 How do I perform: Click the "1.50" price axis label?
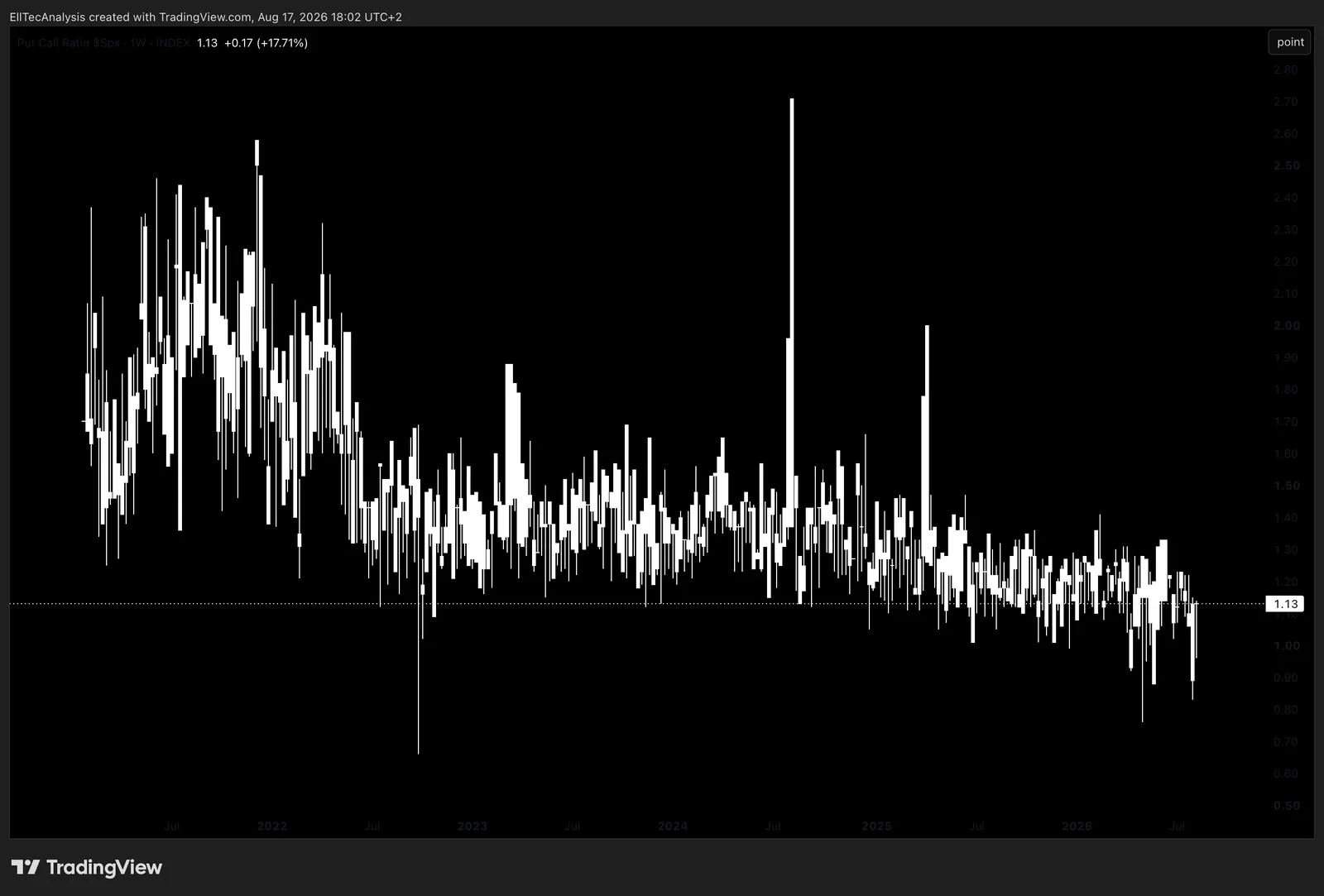tap(1286, 486)
